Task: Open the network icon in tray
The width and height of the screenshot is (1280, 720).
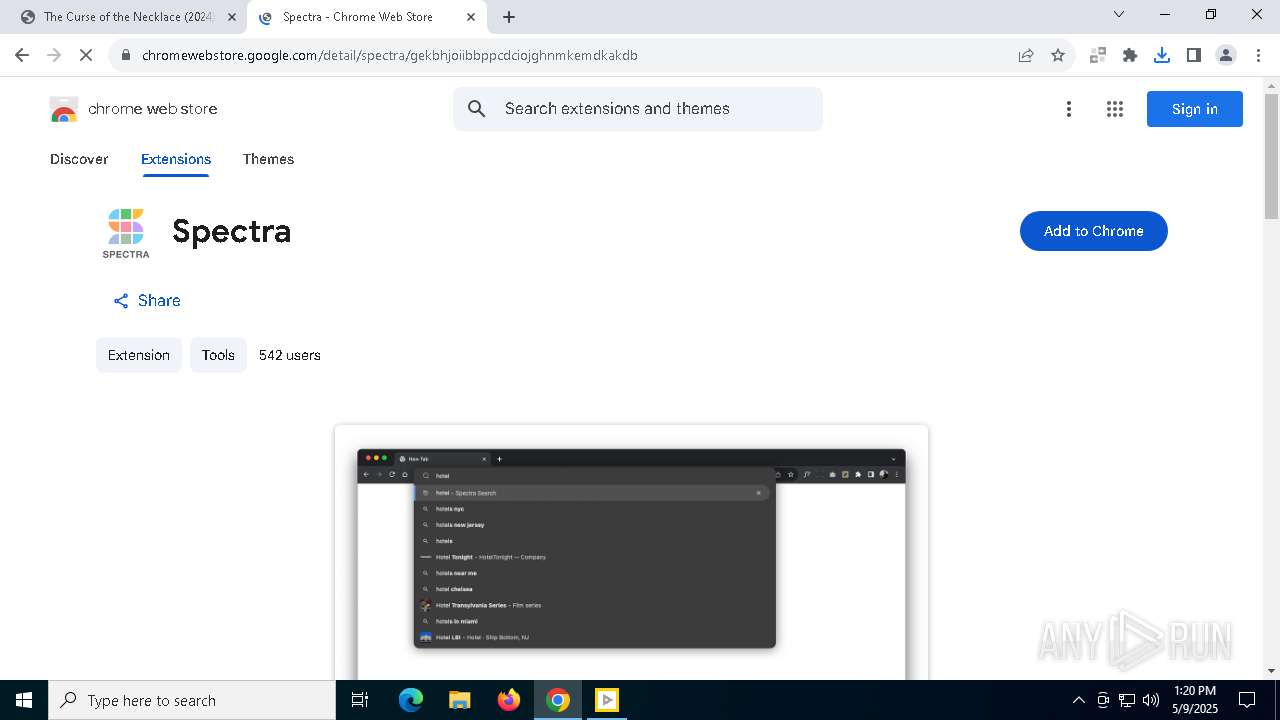Action: 1127,700
